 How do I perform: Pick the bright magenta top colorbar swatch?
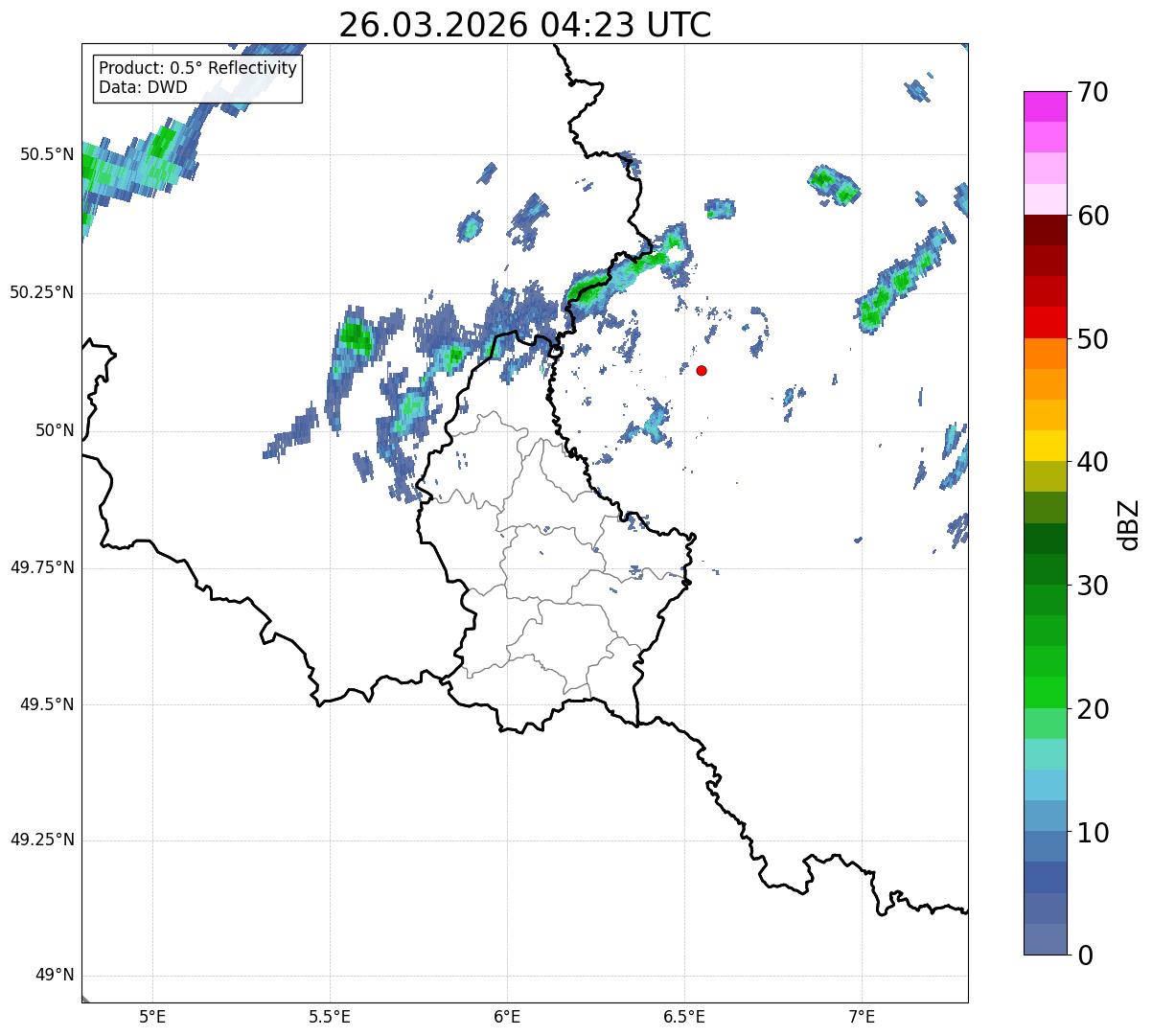tap(1045, 106)
